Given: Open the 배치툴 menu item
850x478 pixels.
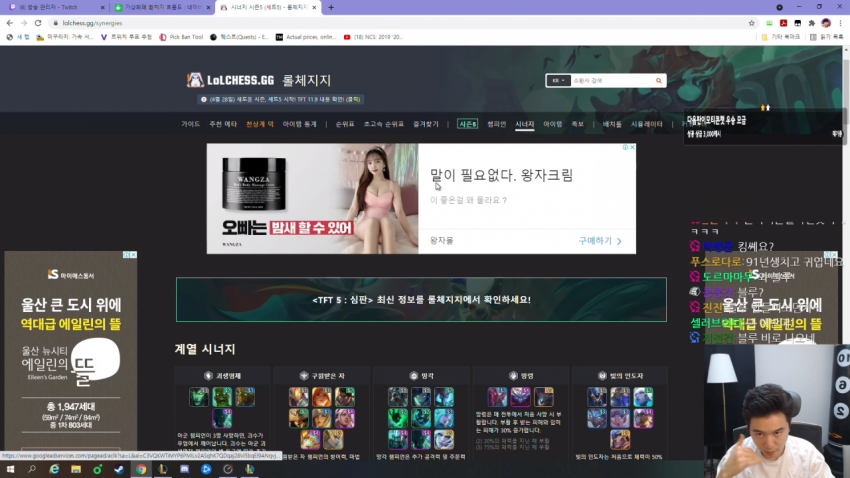Looking at the screenshot, I should [x=612, y=124].
